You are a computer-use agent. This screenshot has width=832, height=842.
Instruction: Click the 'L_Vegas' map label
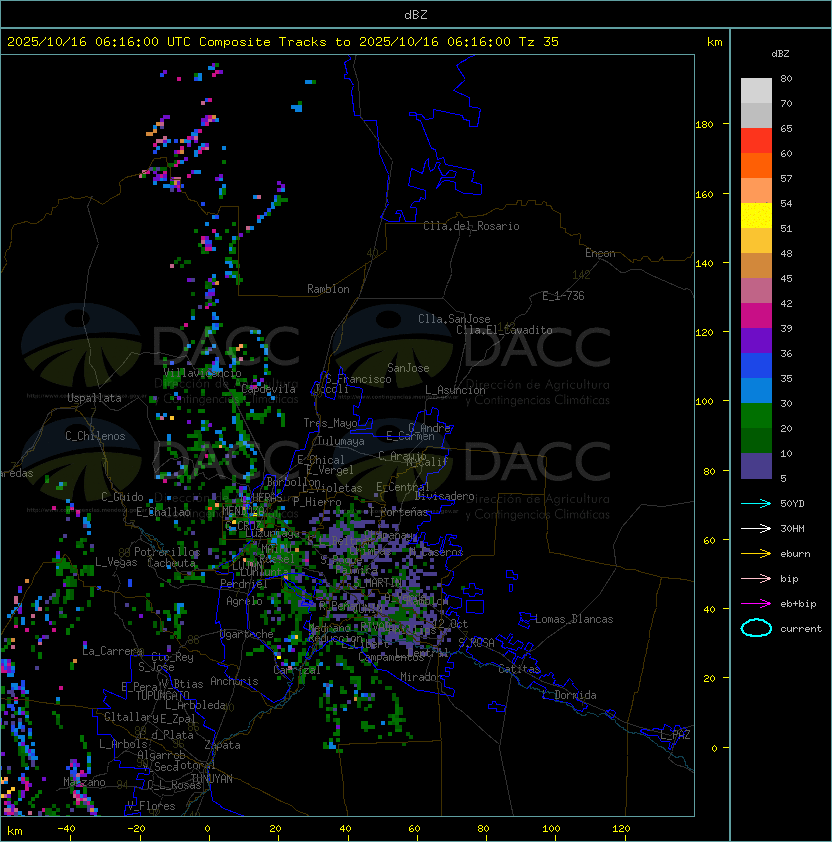coord(116,562)
